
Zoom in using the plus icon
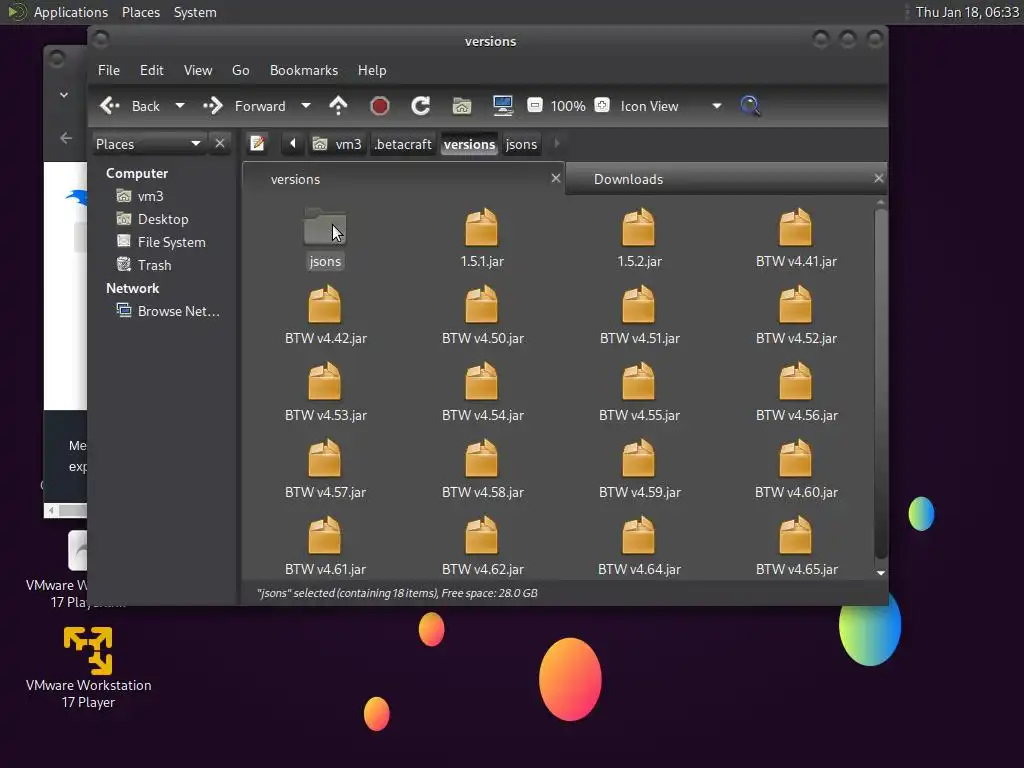click(x=602, y=106)
